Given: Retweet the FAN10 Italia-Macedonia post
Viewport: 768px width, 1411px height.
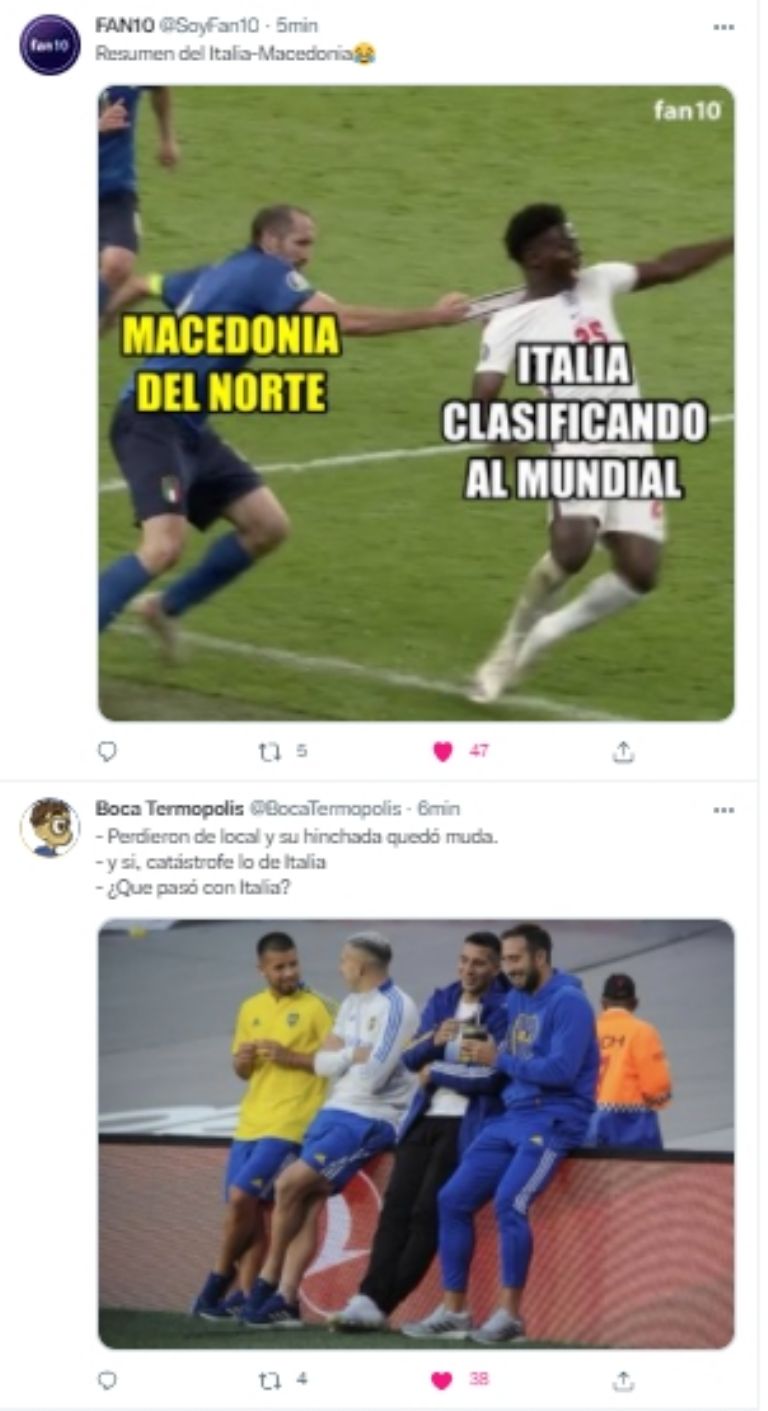Looking at the screenshot, I should (x=270, y=751).
